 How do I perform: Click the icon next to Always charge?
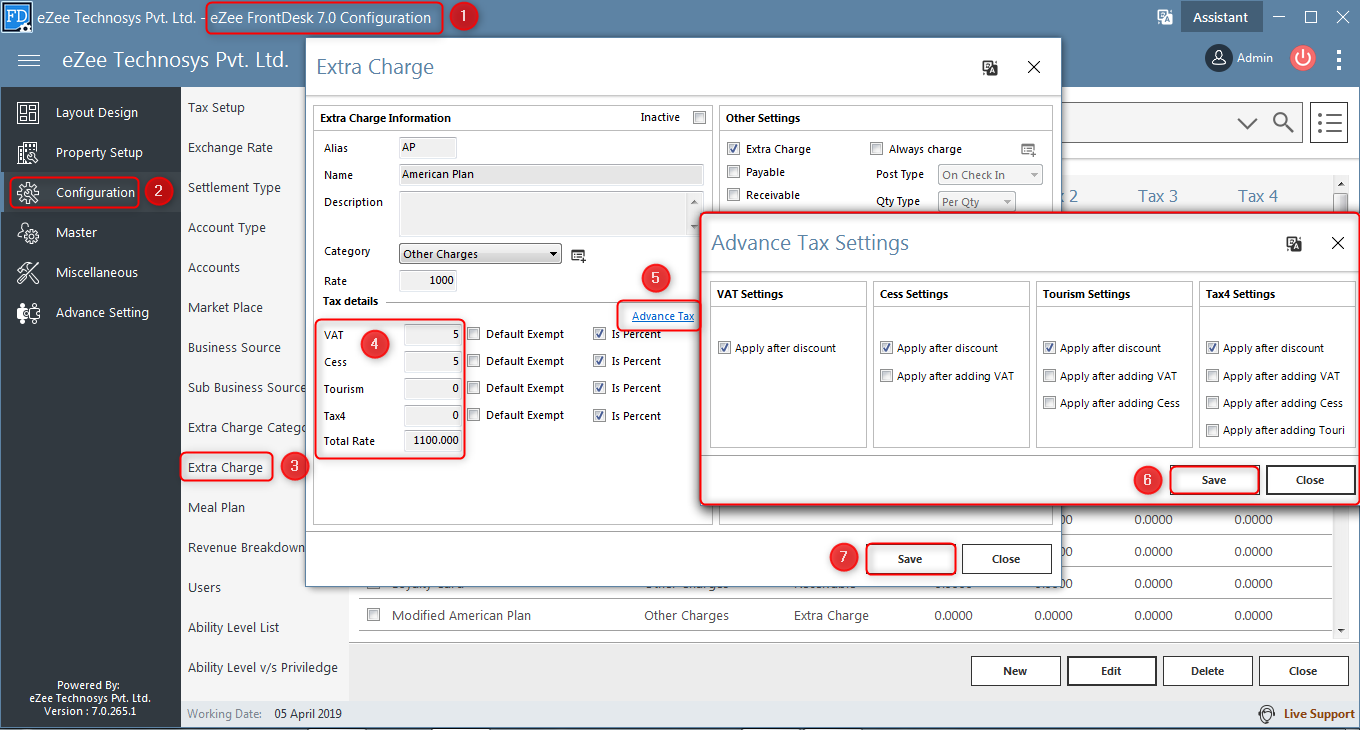coord(1028,149)
